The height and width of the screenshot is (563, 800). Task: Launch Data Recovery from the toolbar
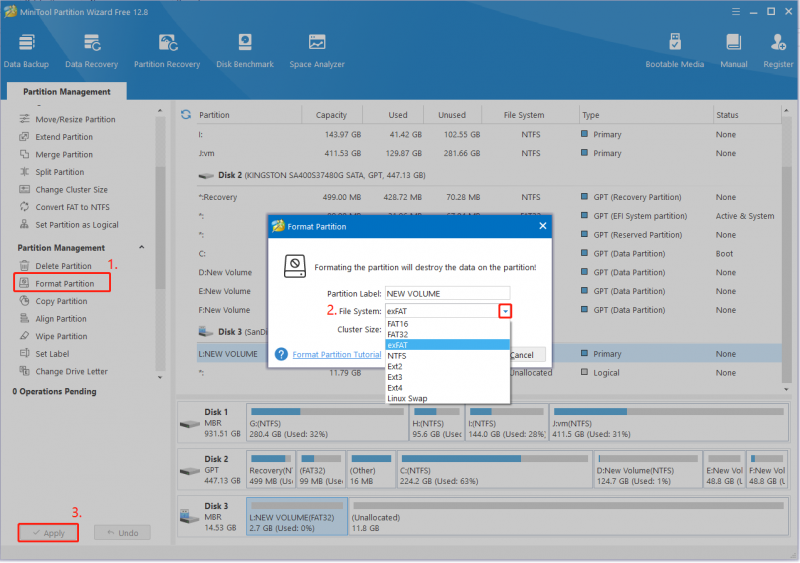pos(91,51)
